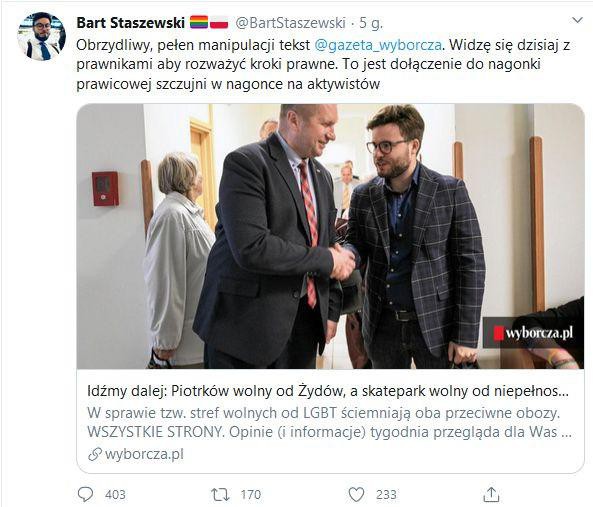Open the article preview photo of the handshake
Screen dimensions: 593x507
coord(330,236)
